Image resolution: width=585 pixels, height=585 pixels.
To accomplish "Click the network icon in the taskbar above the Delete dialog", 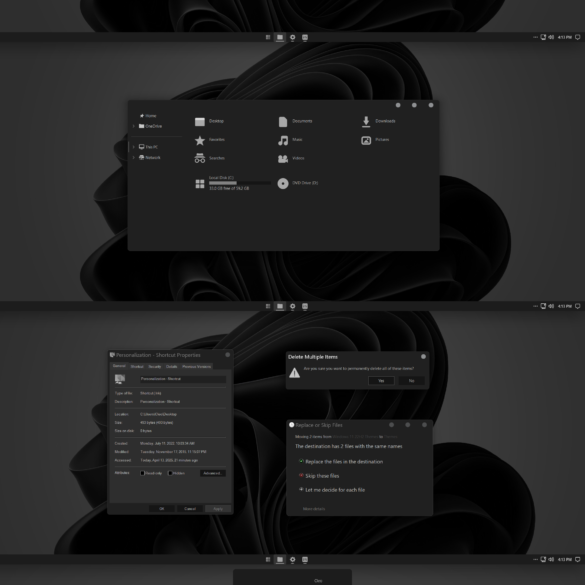I will 543,306.
